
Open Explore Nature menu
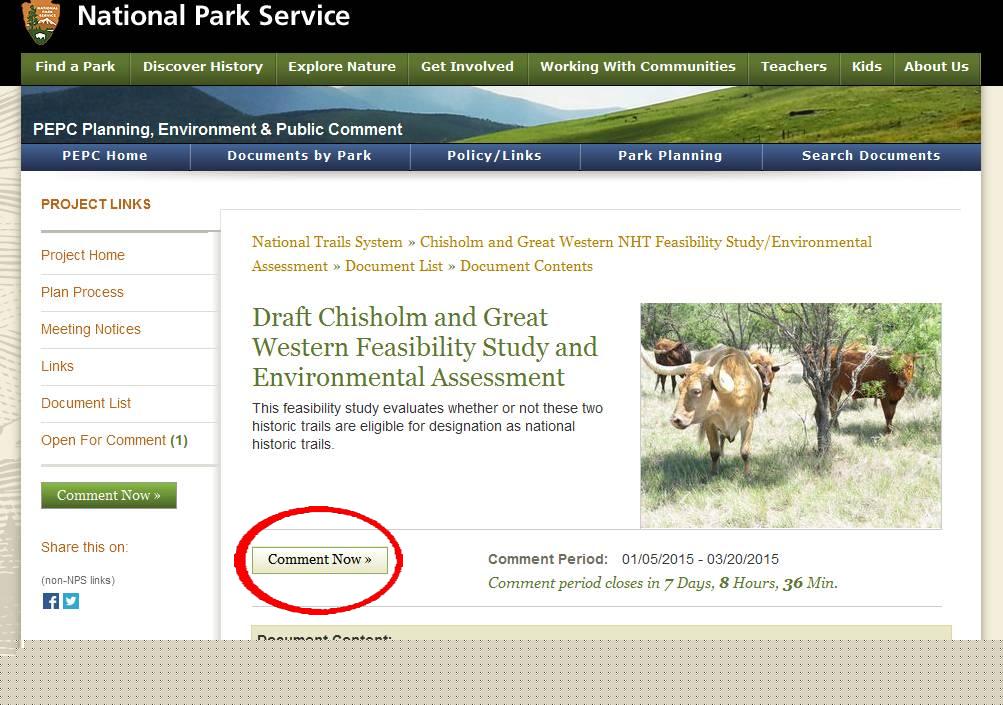[x=342, y=67]
